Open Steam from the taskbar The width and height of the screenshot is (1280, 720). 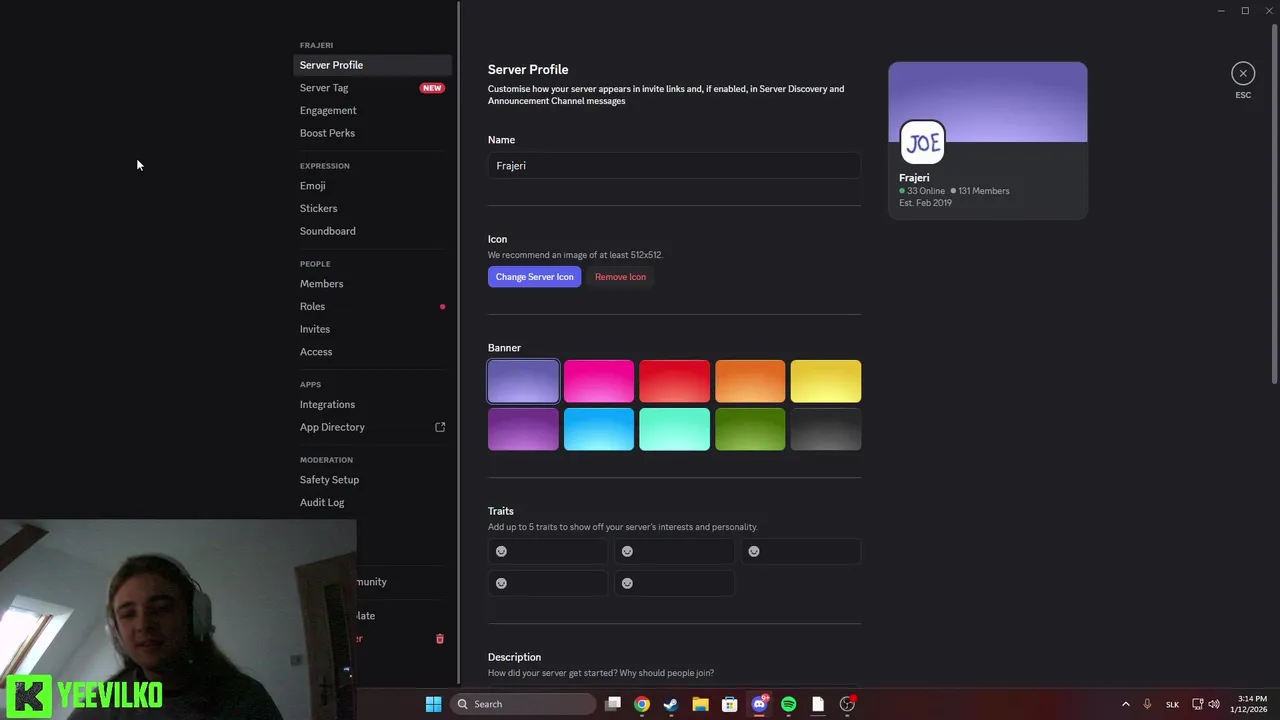[x=671, y=704]
